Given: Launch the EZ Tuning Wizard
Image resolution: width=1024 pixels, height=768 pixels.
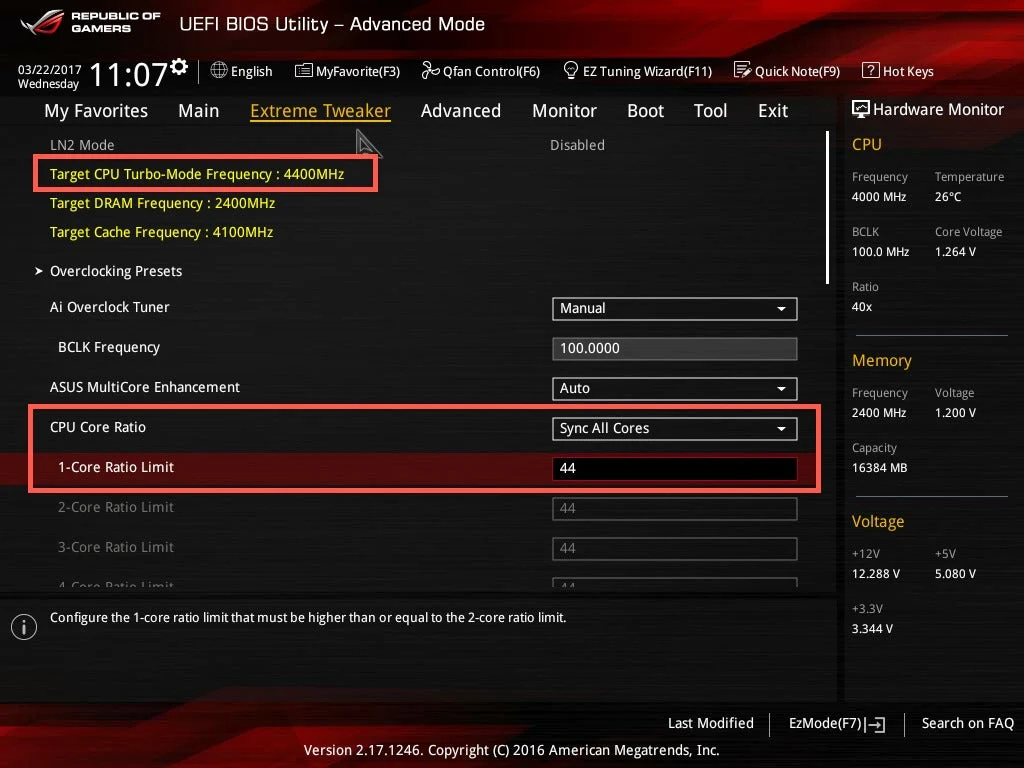Looking at the screenshot, I should (638, 71).
